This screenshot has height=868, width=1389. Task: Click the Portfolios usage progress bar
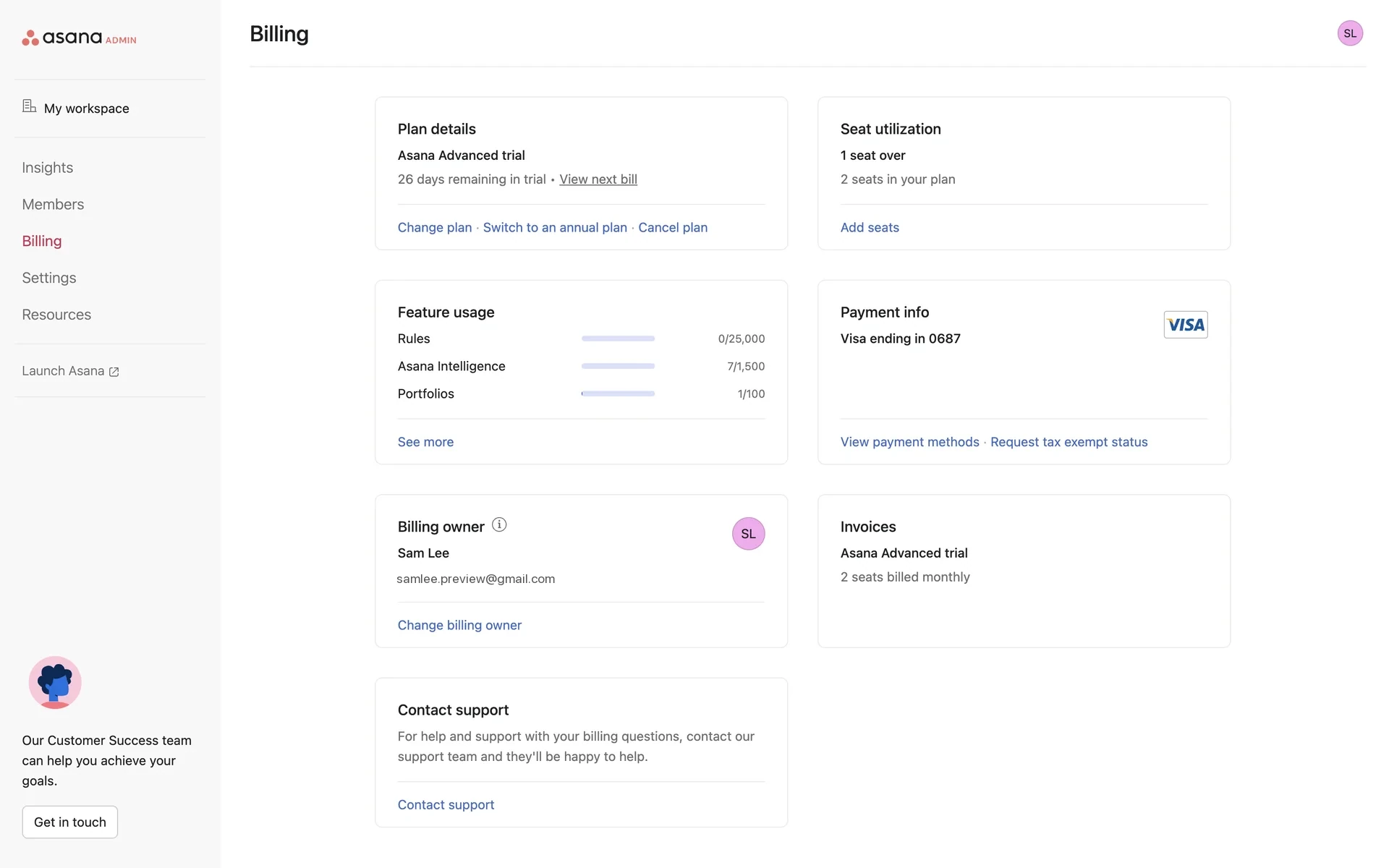pos(618,393)
